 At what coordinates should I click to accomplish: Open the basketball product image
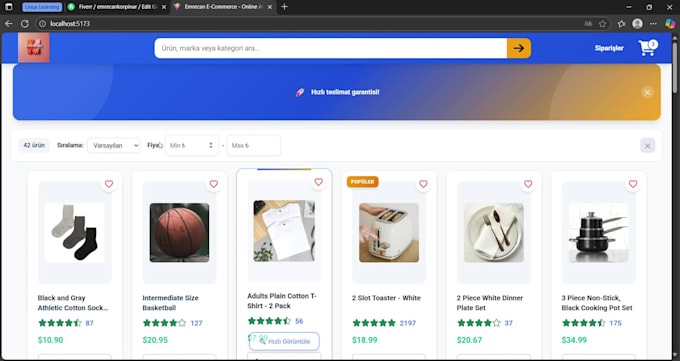pos(180,233)
